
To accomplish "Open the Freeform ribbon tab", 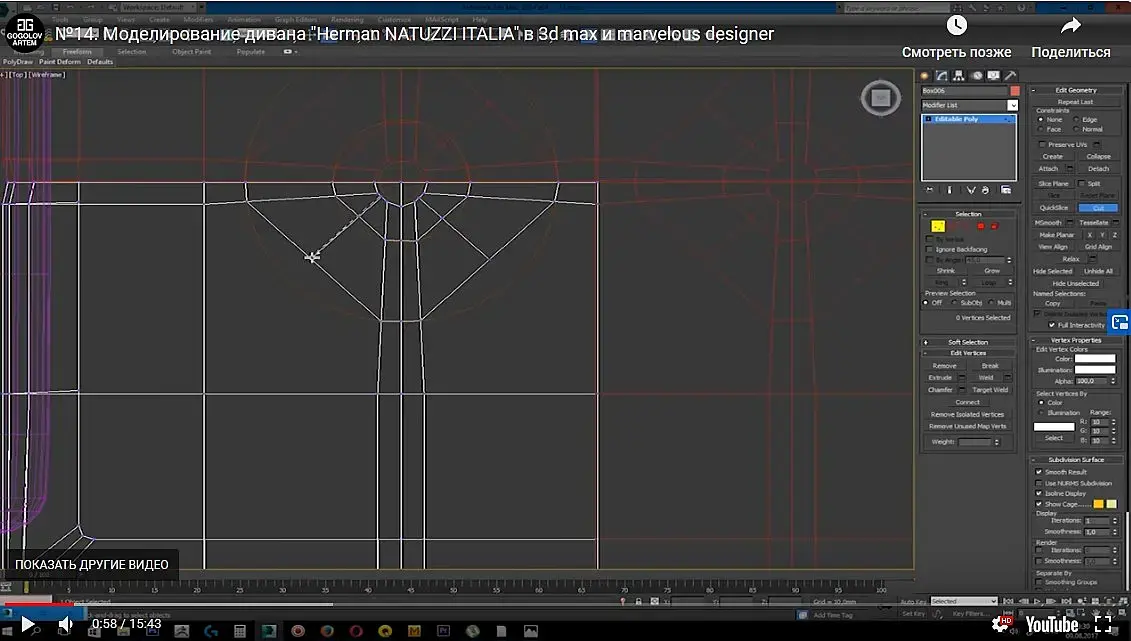I will coord(77,52).
